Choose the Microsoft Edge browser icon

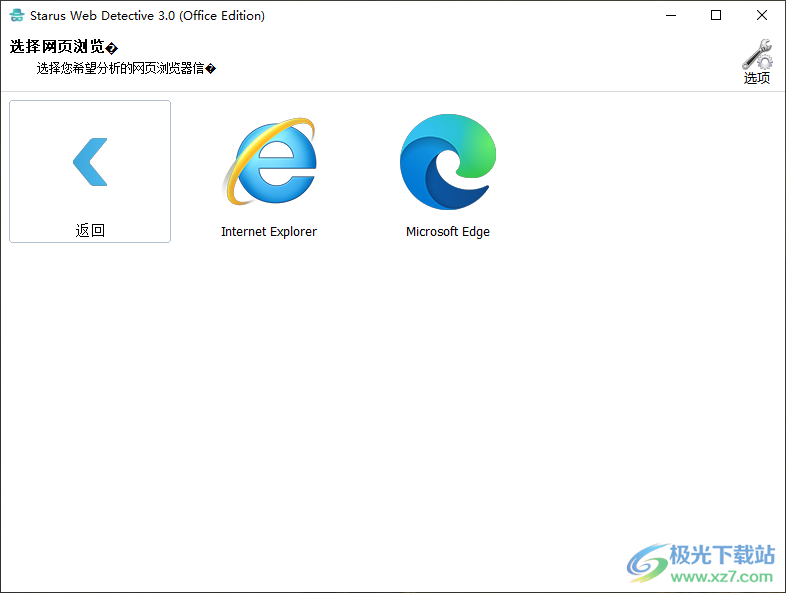[448, 161]
